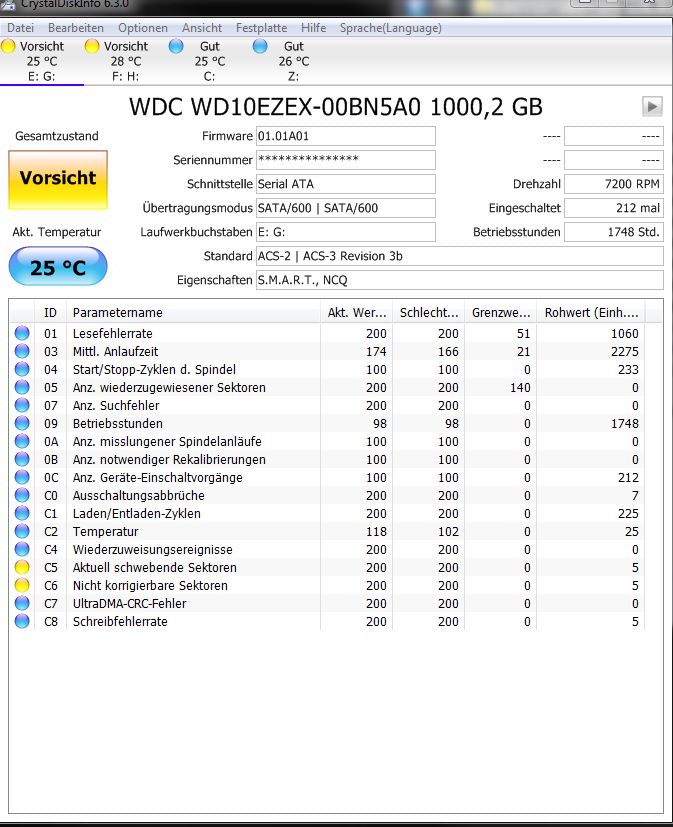673x827 pixels.
Task: Open the Hilfe menu
Action: [314, 28]
